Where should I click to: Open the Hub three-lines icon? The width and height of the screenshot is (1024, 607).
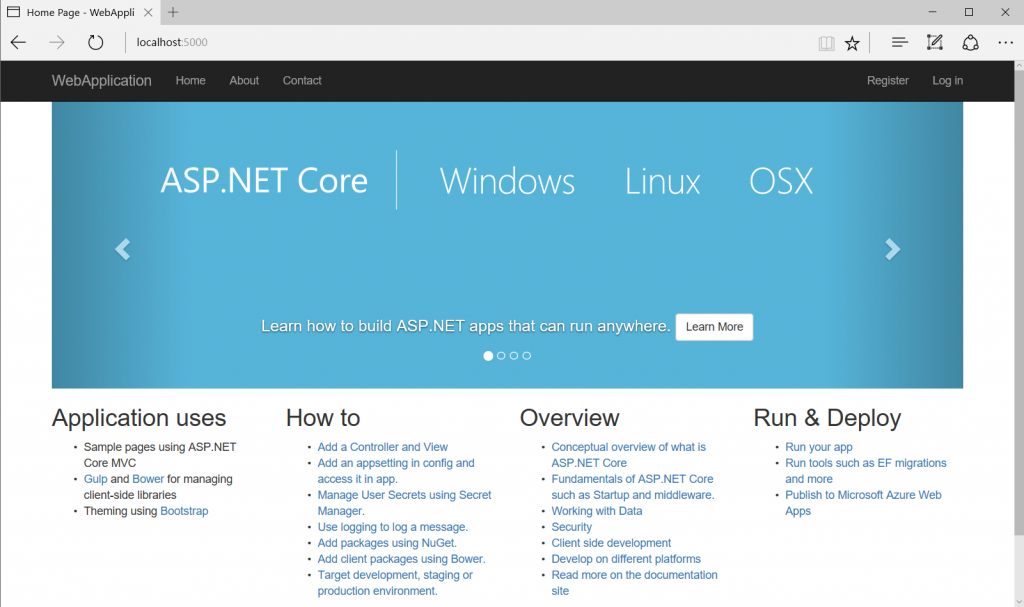point(899,42)
